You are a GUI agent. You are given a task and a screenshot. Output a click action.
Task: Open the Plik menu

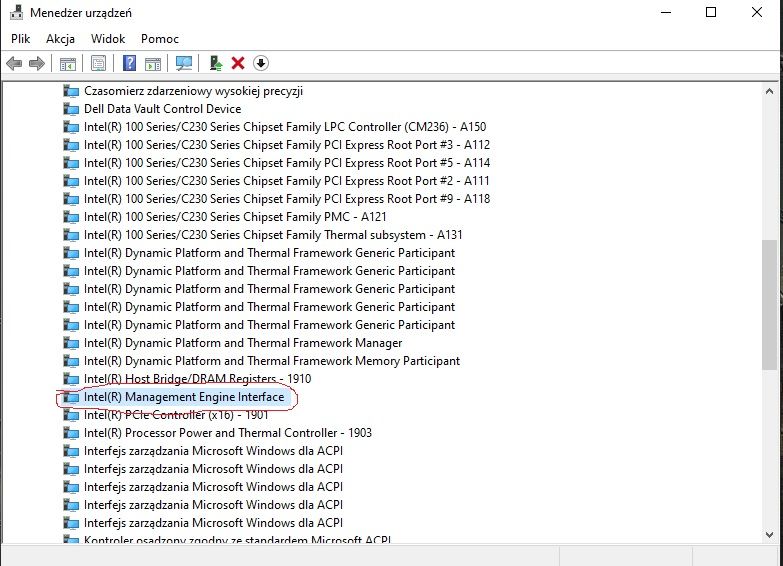click(21, 39)
